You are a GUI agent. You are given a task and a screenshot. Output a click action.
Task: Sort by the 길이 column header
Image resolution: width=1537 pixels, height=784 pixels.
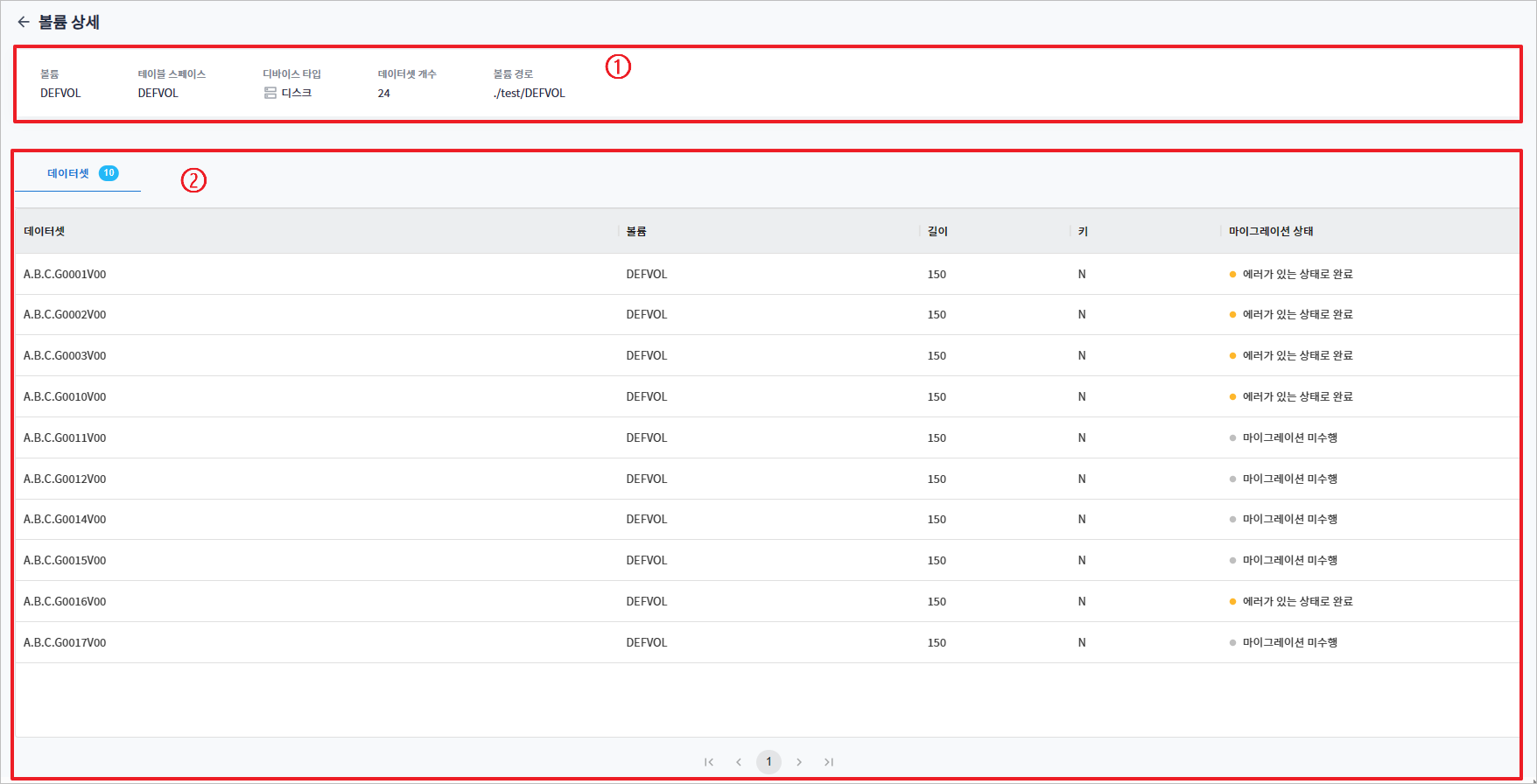click(937, 231)
